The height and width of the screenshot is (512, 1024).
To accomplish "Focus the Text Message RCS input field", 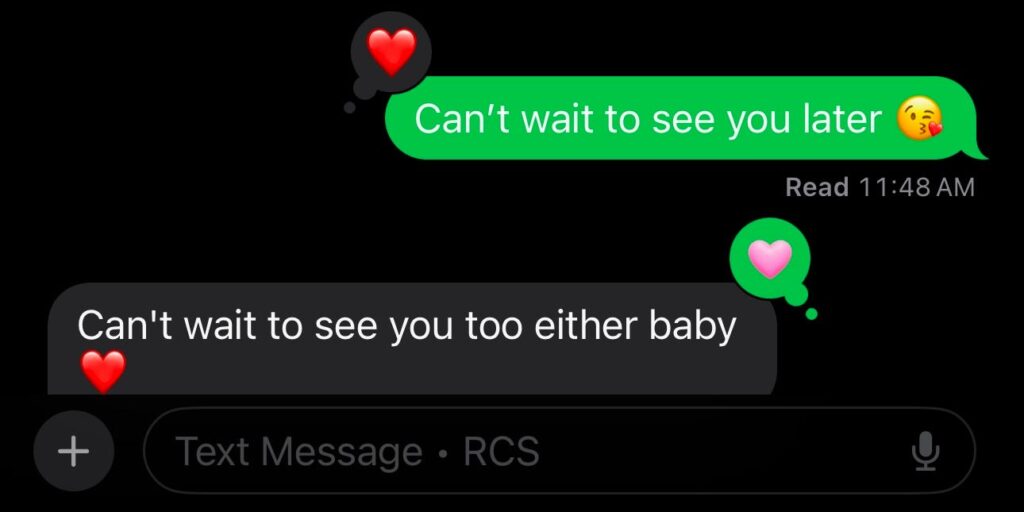I will (x=559, y=451).
